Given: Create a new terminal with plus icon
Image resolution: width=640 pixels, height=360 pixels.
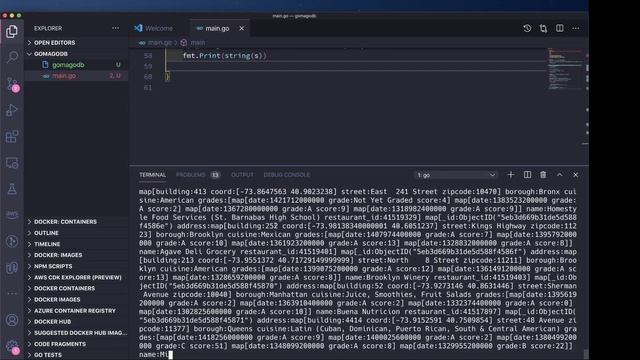Looking at the screenshot, I should pos(511,175).
